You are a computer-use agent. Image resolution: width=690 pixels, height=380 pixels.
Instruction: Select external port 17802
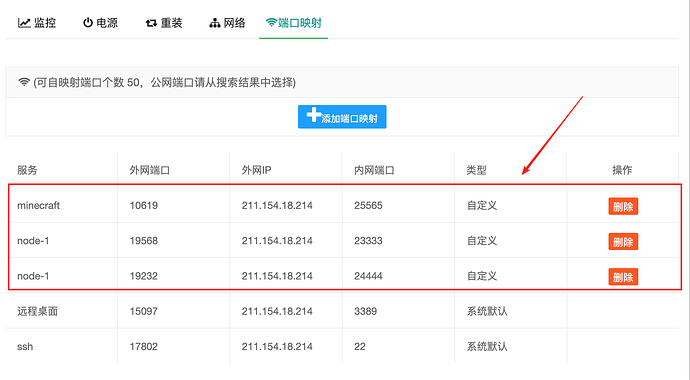(x=143, y=346)
